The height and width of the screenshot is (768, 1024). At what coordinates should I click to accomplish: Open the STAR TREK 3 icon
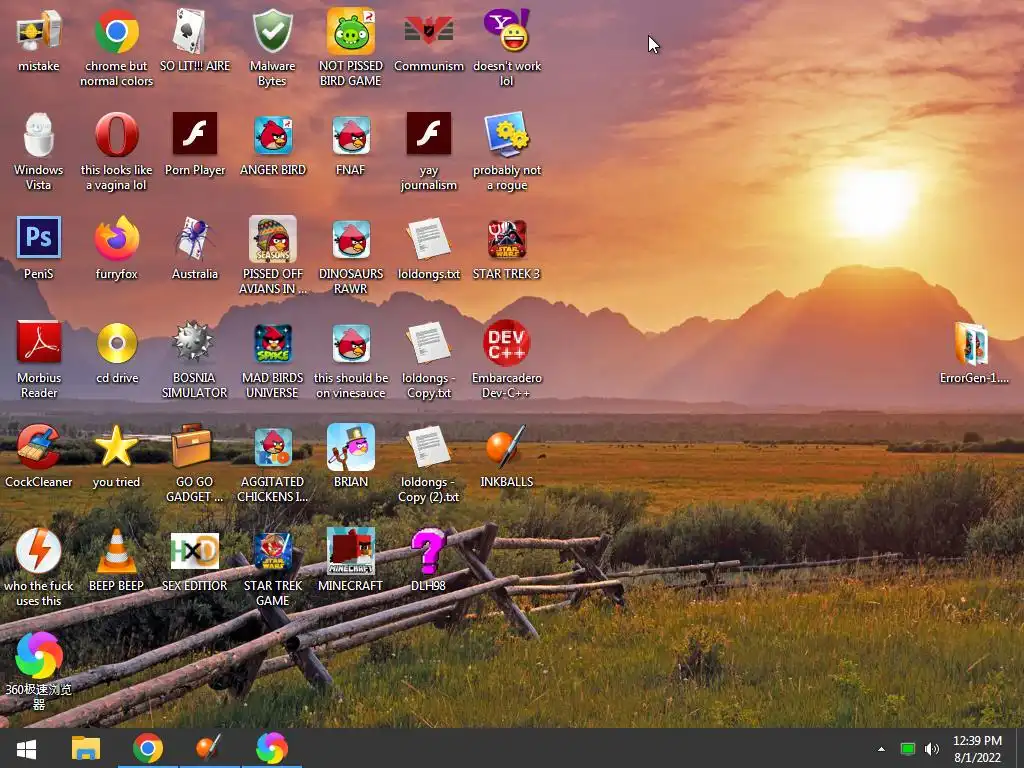(507, 239)
